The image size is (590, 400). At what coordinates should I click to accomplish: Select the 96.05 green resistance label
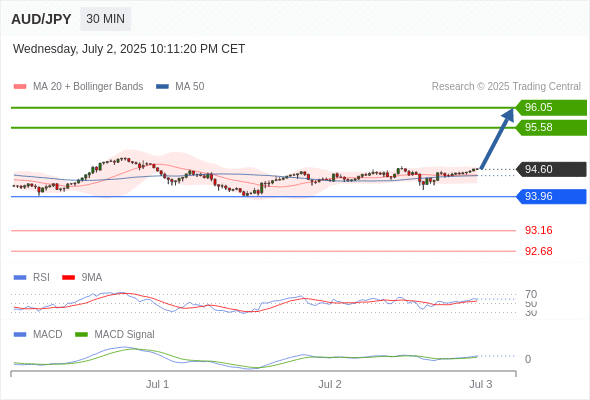(550, 107)
